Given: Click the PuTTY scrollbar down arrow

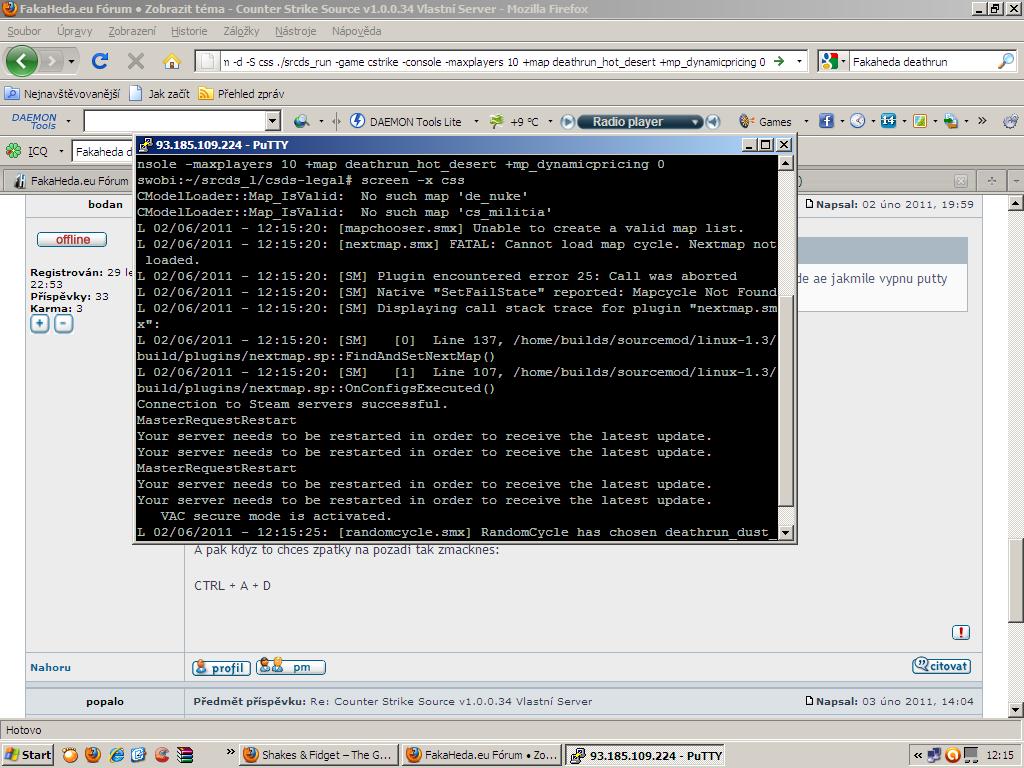Looking at the screenshot, I should [786, 533].
